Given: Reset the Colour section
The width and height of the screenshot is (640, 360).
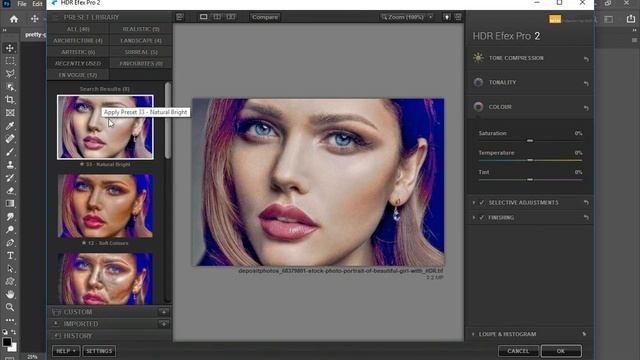Looking at the screenshot, I should [586, 108].
